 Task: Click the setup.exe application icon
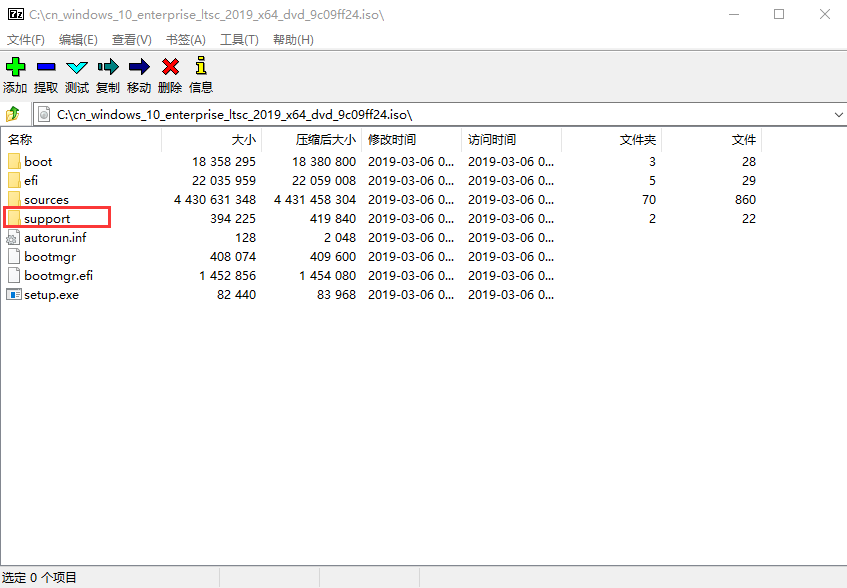pos(14,295)
